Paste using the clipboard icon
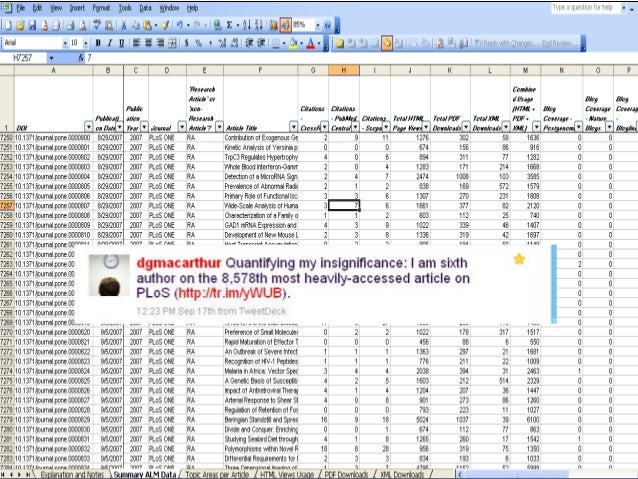The width and height of the screenshot is (638, 479). (147, 26)
